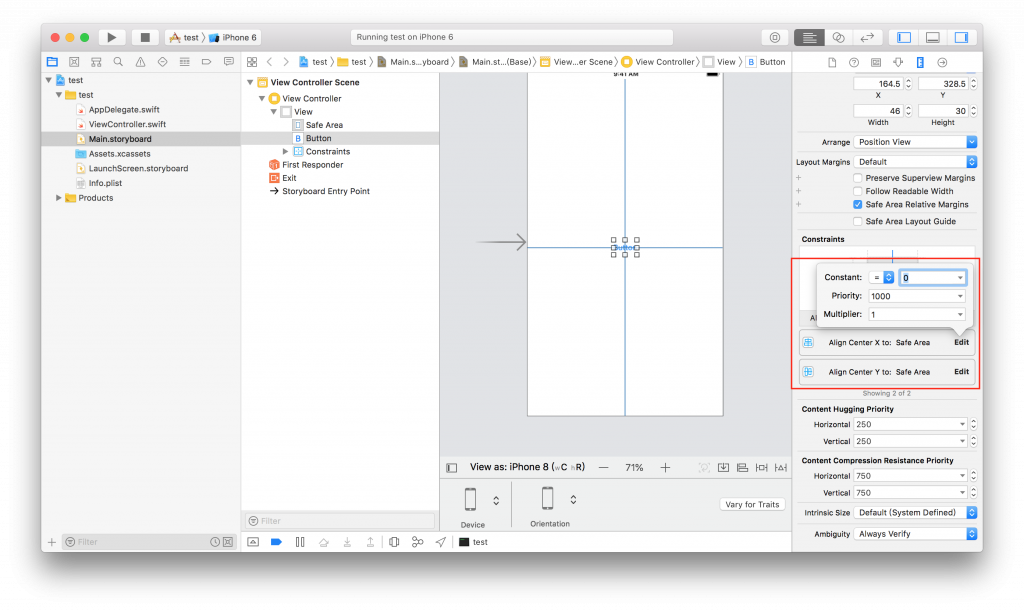Image resolution: width=1024 pixels, height=611 pixels.
Task: Check Safe Area Layout Guide
Action: tap(857, 221)
